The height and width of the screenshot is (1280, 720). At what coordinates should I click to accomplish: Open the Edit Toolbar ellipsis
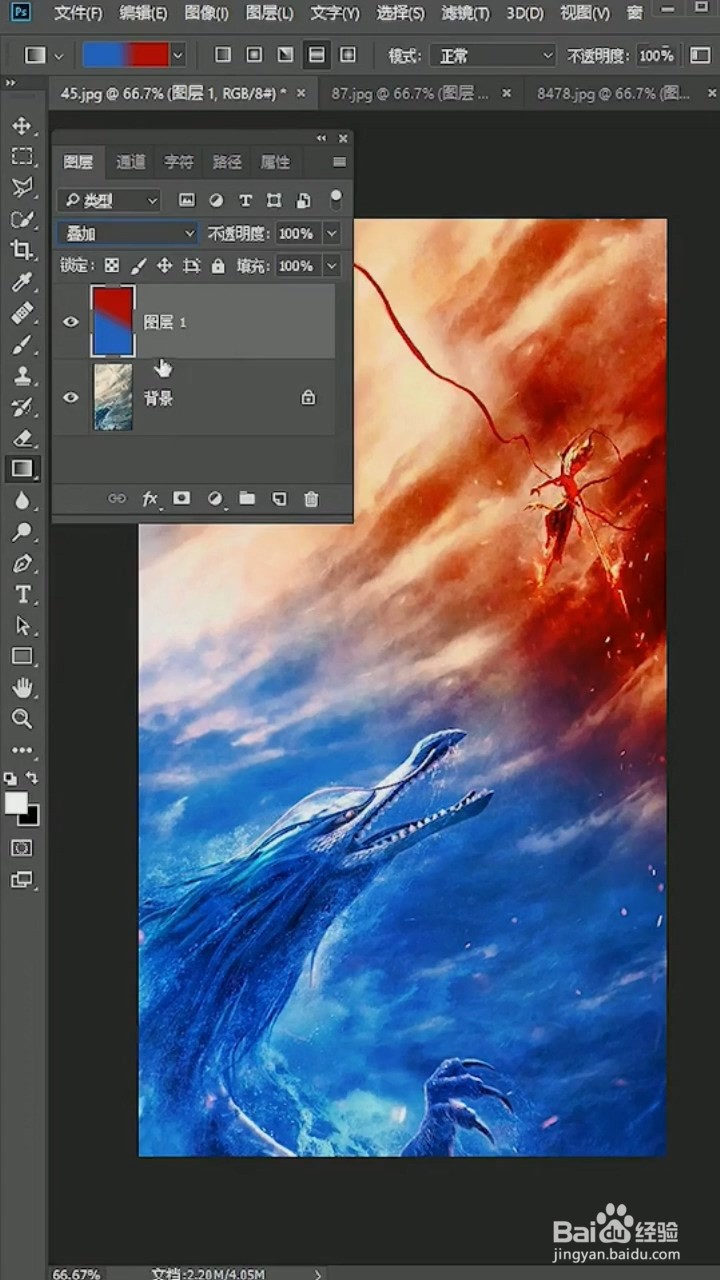click(22, 750)
